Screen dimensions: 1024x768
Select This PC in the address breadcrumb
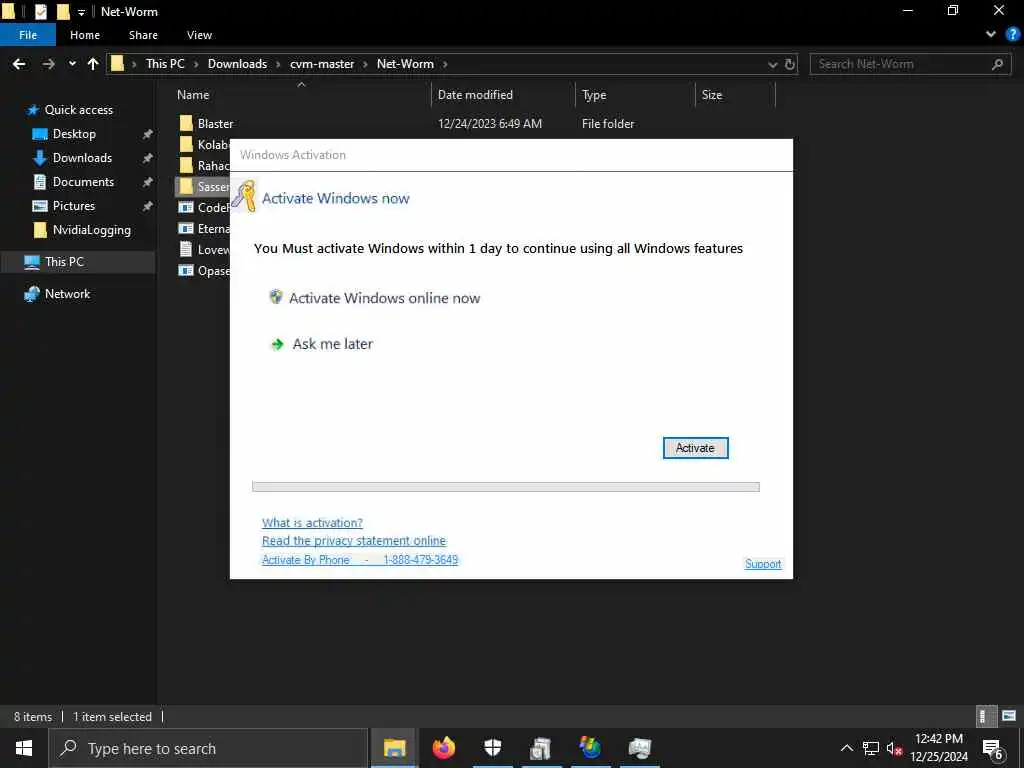(x=165, y=64)
